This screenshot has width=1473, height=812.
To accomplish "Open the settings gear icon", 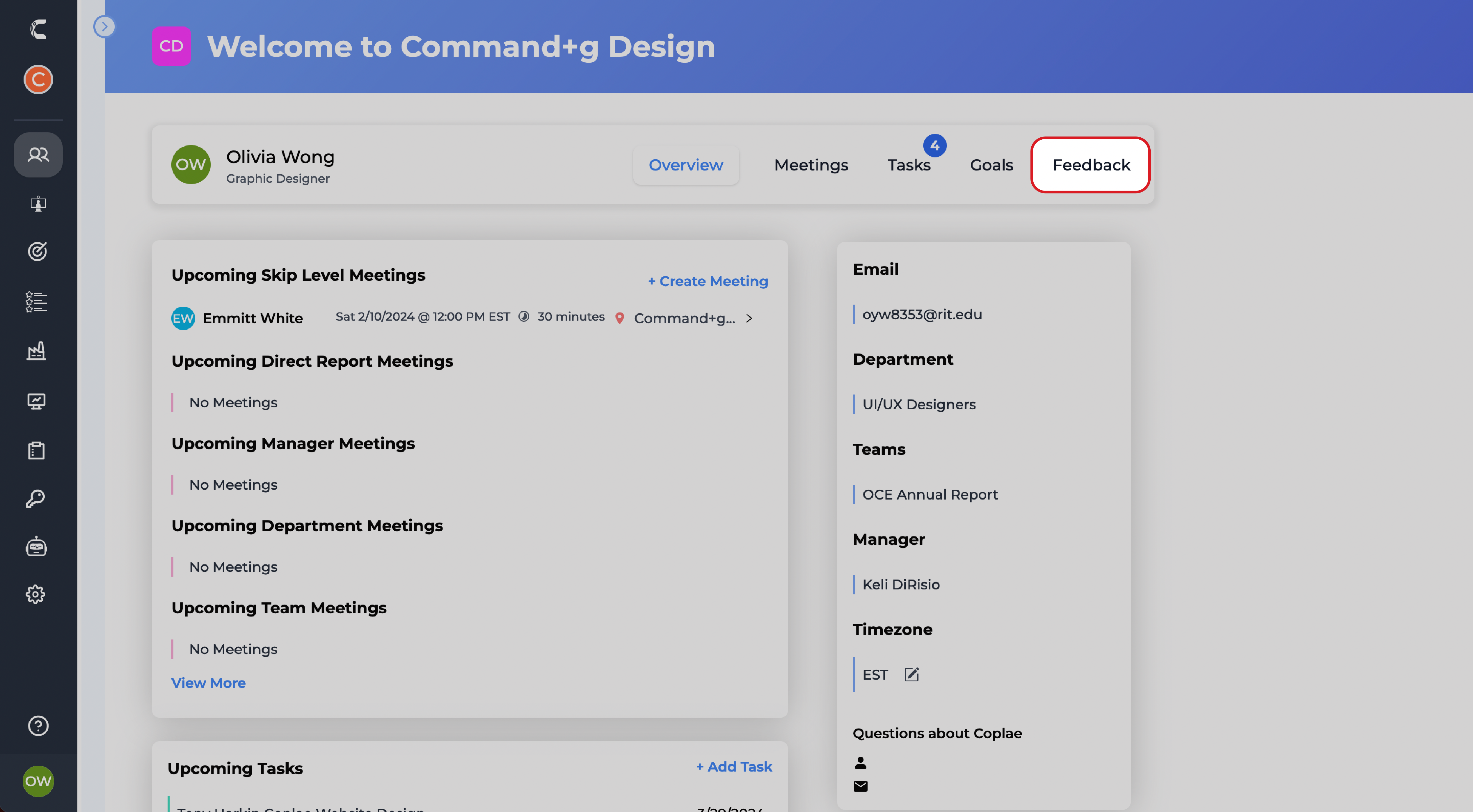I will pyautogui.click(x=35, y=595).
